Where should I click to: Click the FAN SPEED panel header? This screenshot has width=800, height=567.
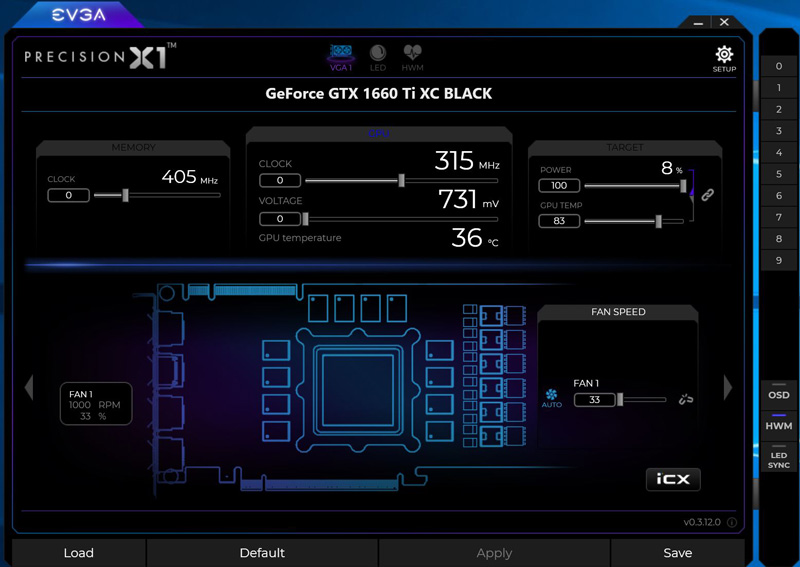coord(618,312)
